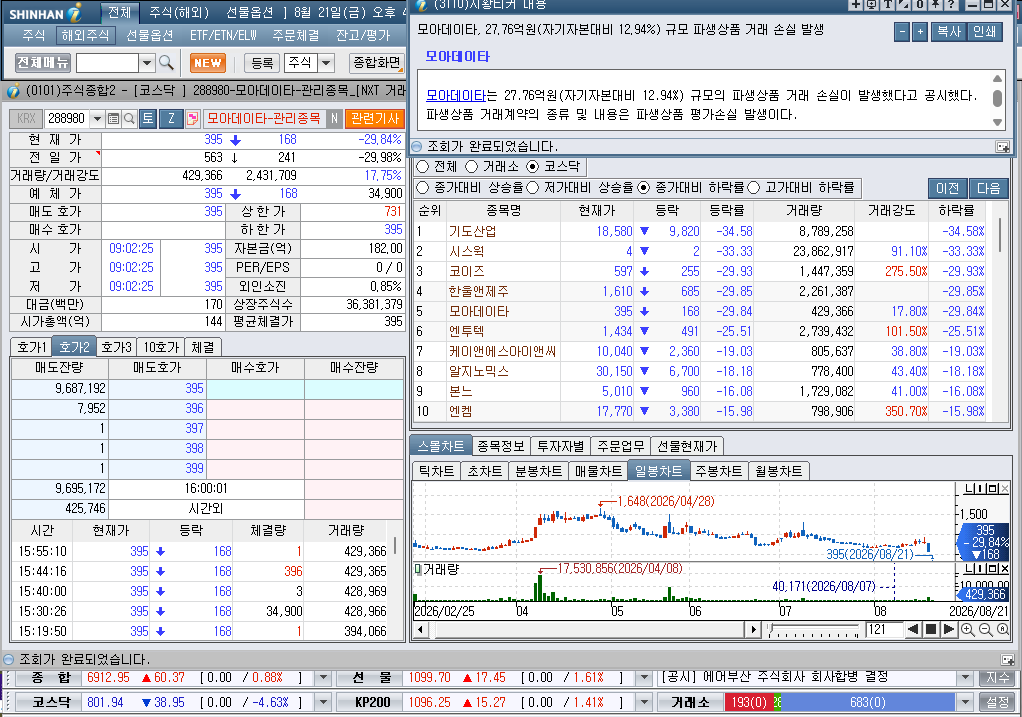Switch to the 해외주식 menu tab
The image size is (1022, 717).
coord(85,35)
